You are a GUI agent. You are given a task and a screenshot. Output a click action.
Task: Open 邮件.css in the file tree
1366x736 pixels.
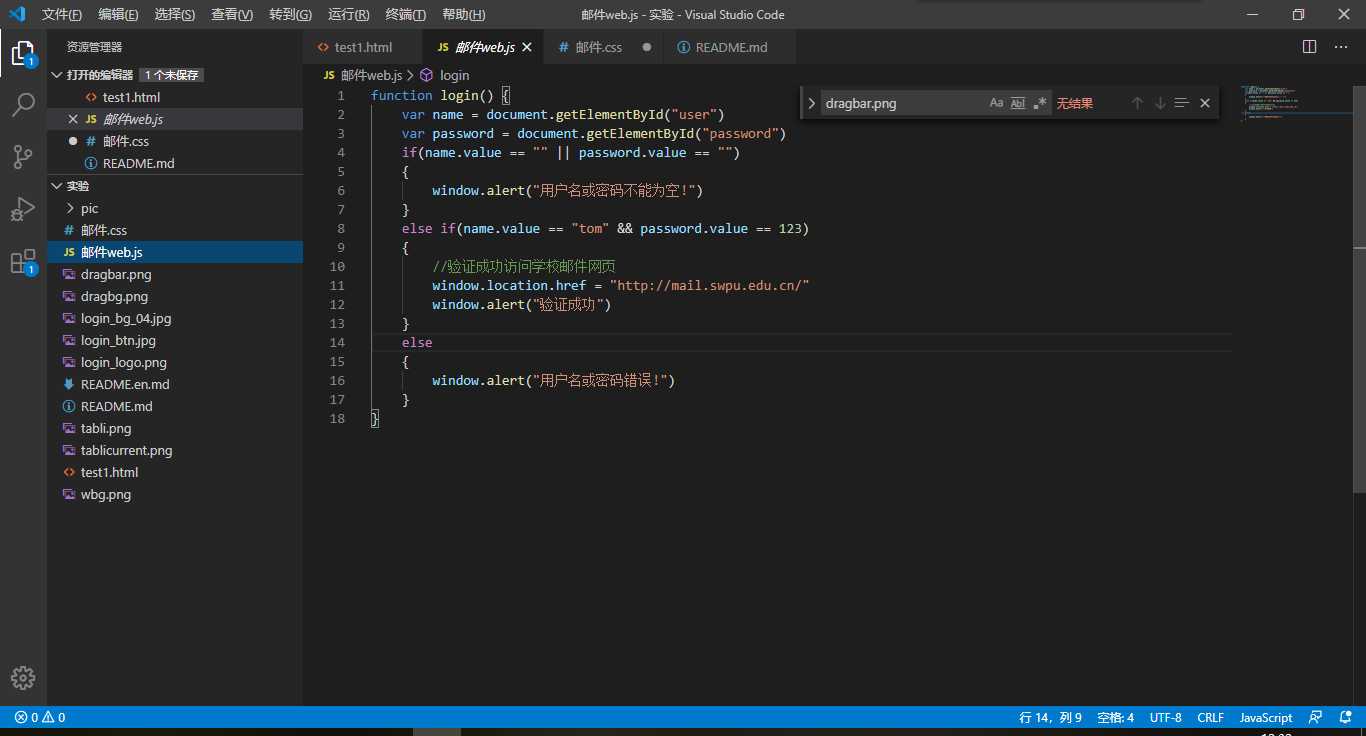pyautogui.click(x=175, y=230)
